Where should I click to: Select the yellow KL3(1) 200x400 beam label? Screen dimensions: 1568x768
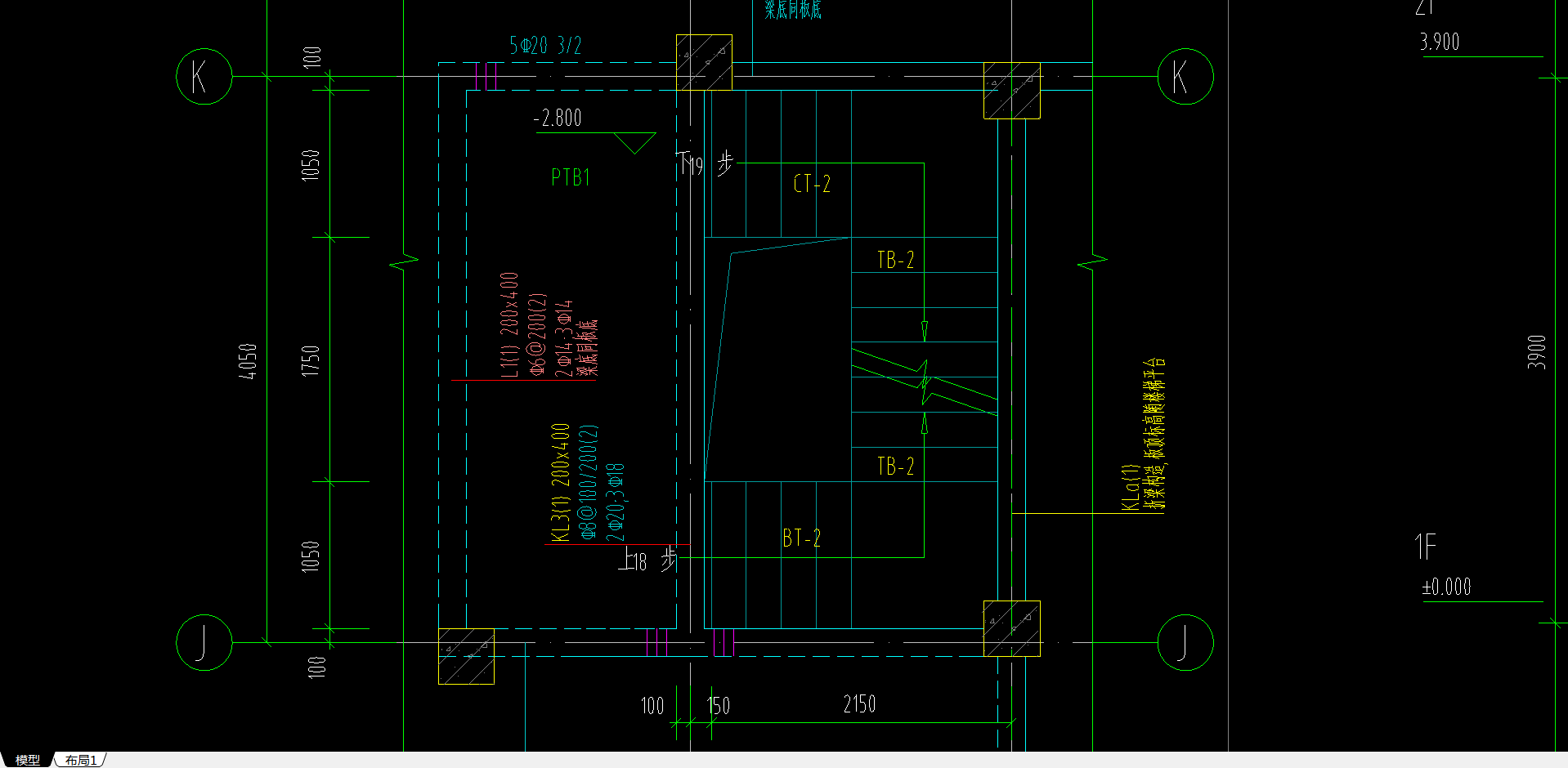(x=561, y=482)
